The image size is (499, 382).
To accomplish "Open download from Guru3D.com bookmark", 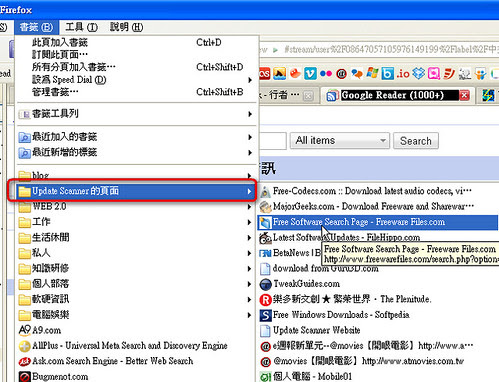I will (379, 268).
